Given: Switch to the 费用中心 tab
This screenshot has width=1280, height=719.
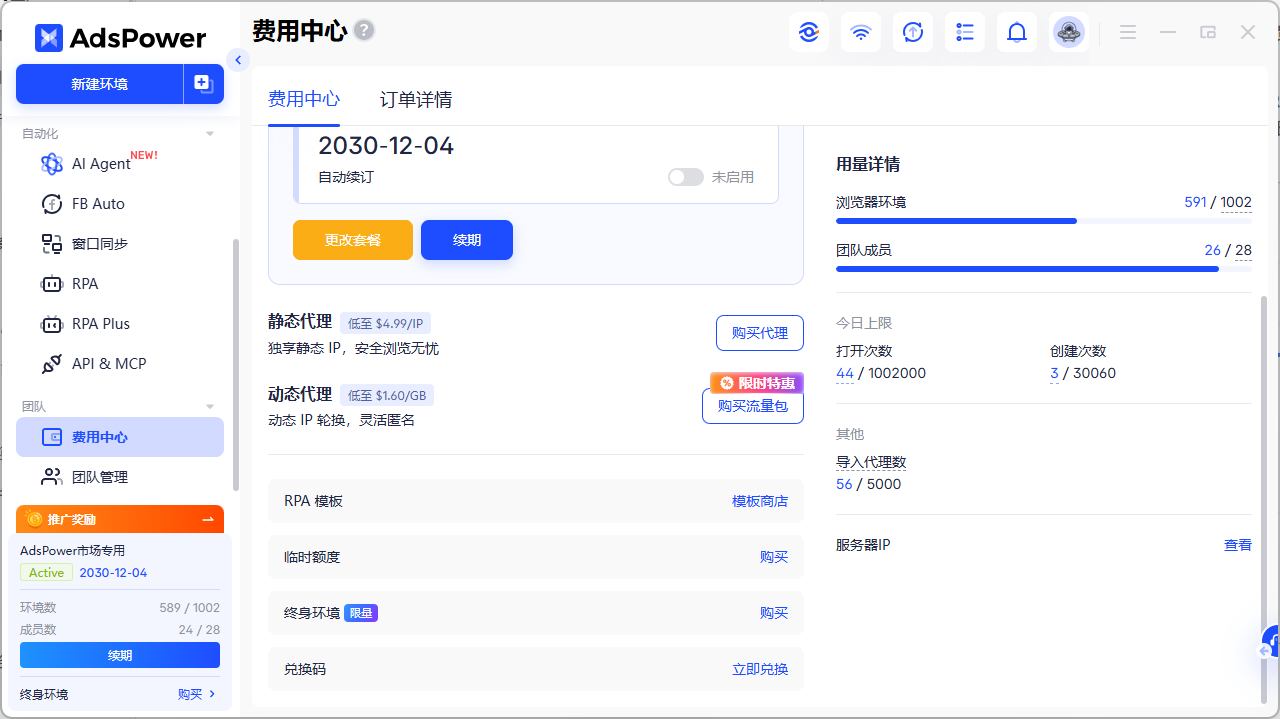Looking at the screenshot, I should coord(304,99).
